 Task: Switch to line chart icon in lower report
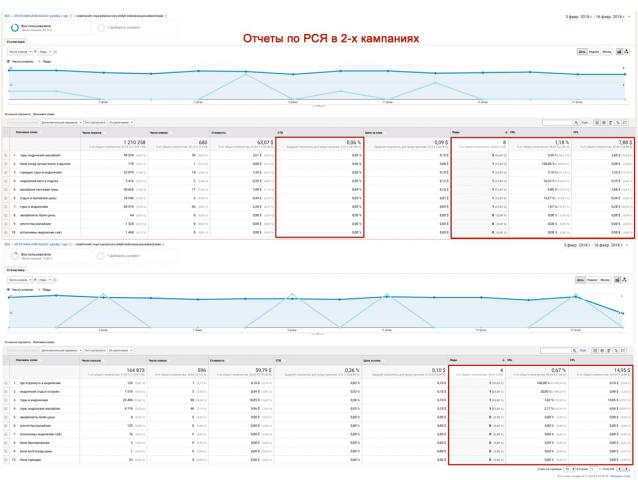click(x=618, y=280)
